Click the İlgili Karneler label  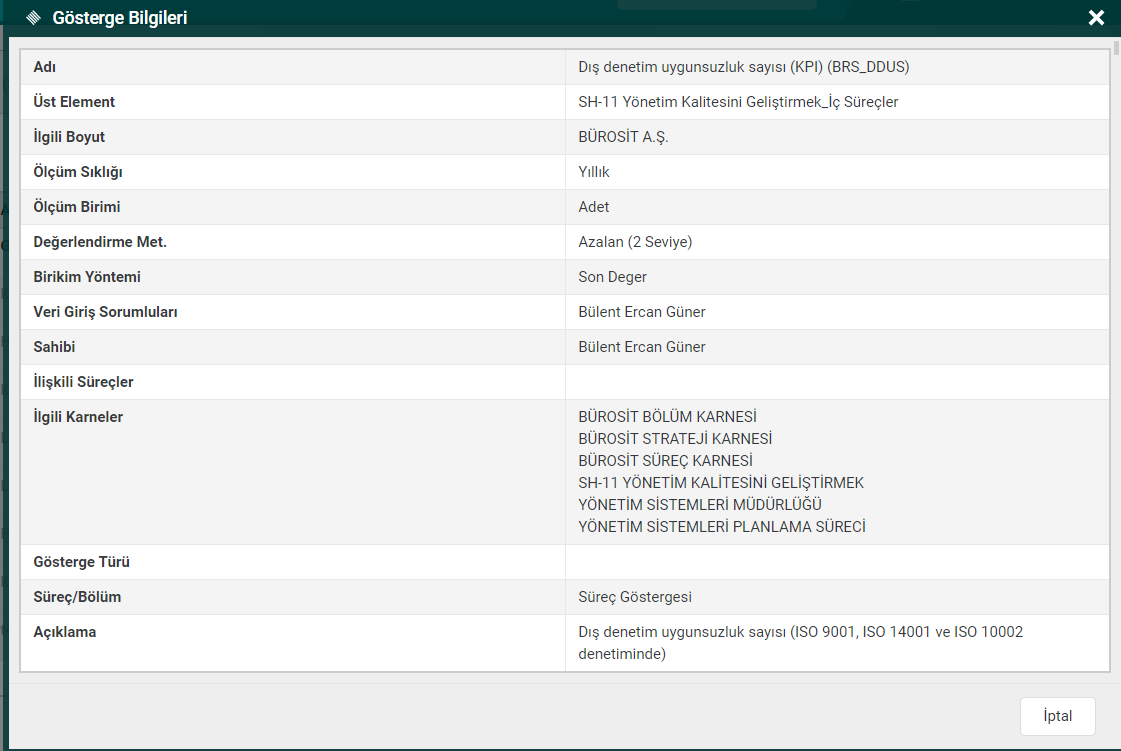coord(78,418)
